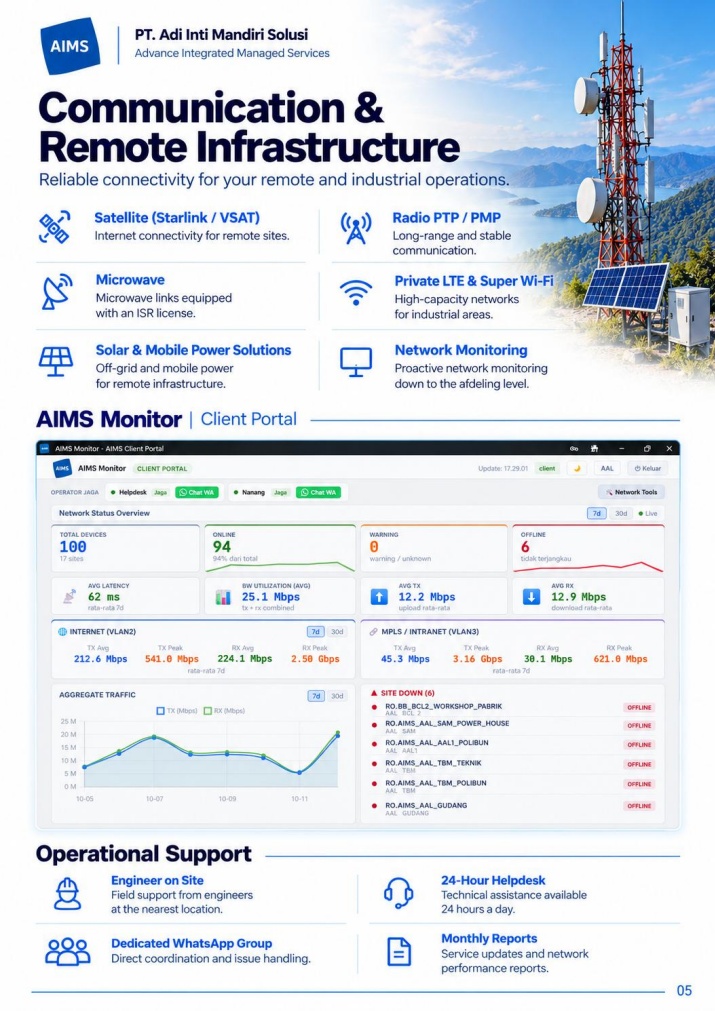
Task: Click the Update: 17.29.01 timestamp
Action: 503,469
